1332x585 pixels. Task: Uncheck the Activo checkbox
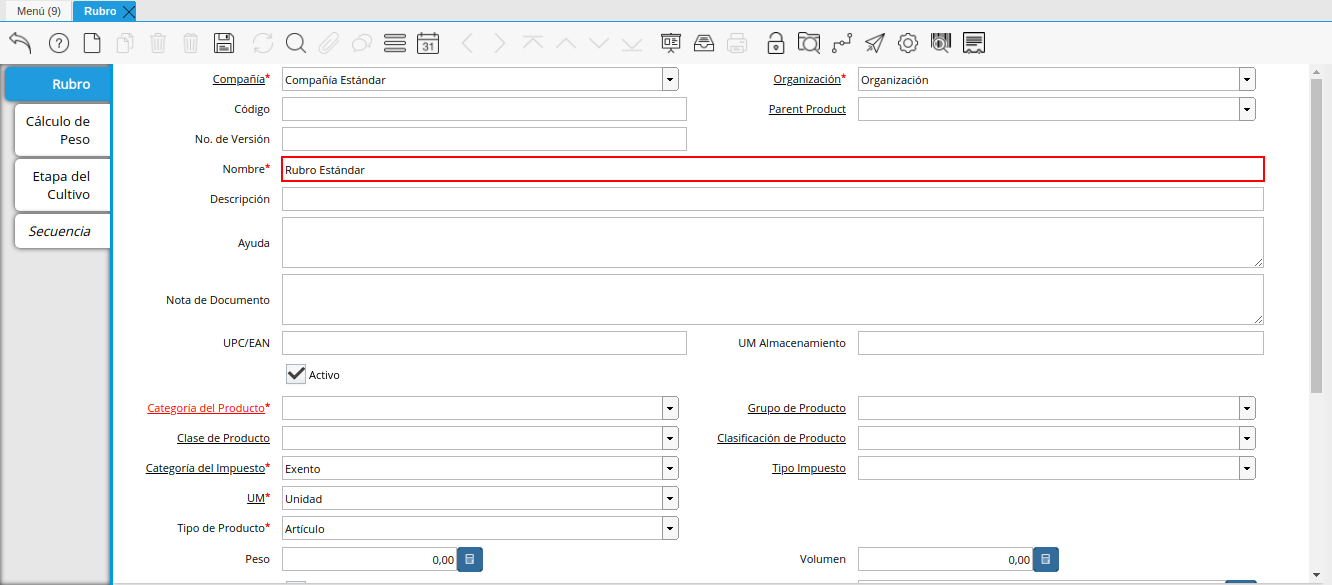[296, 374]
